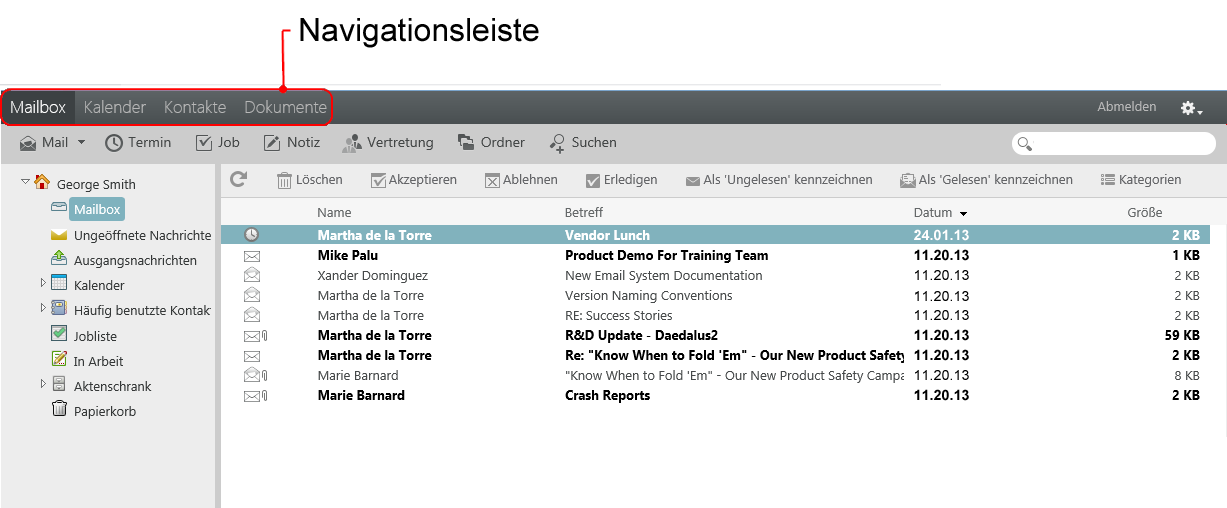Expand the Aktenschrank folder
1227x508 pixels.
tap(43, 384)
